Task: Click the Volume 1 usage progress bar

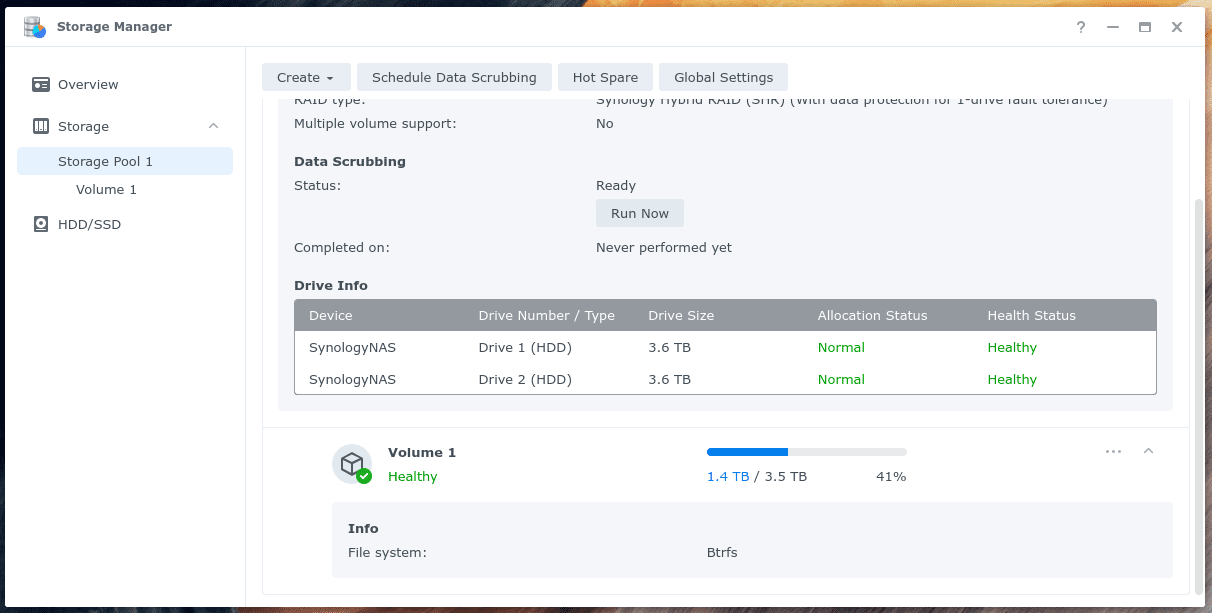Action: (x=806, y=451)
